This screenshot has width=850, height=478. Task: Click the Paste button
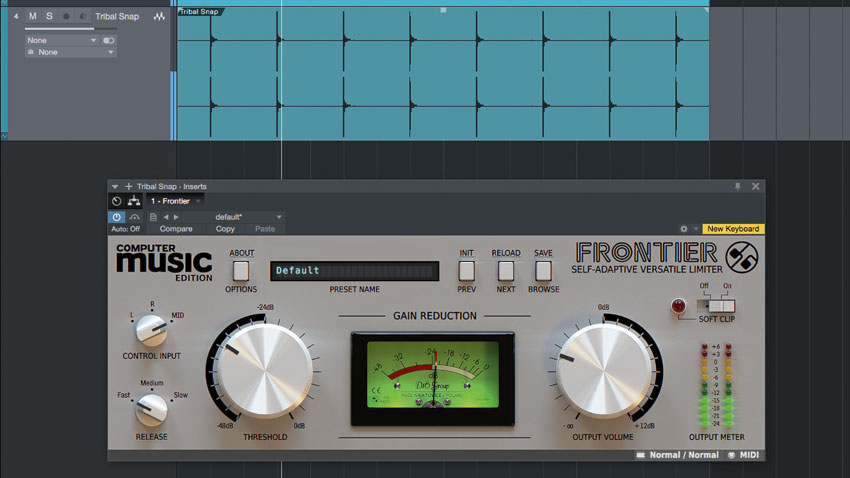click(265, 229)
